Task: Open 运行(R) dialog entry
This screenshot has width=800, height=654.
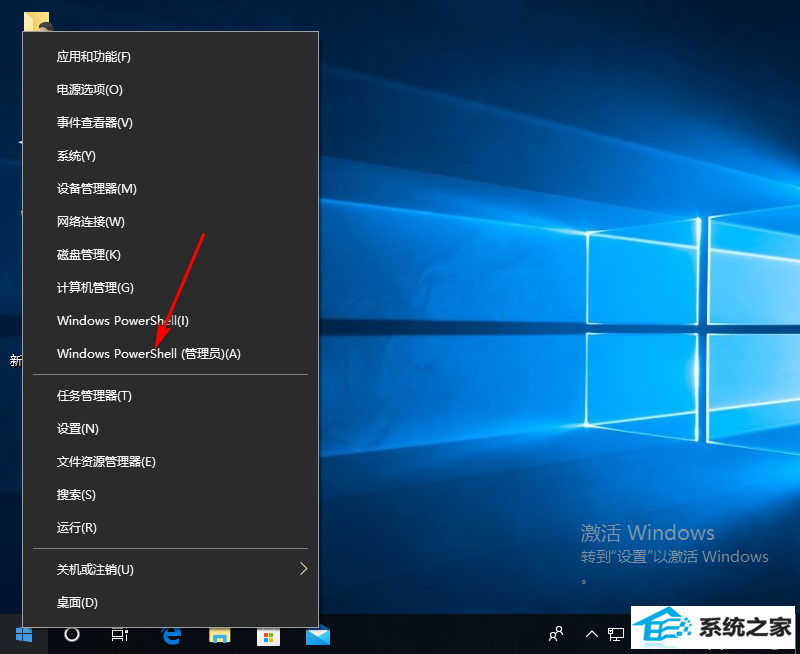Action: [x=170, y=527]
